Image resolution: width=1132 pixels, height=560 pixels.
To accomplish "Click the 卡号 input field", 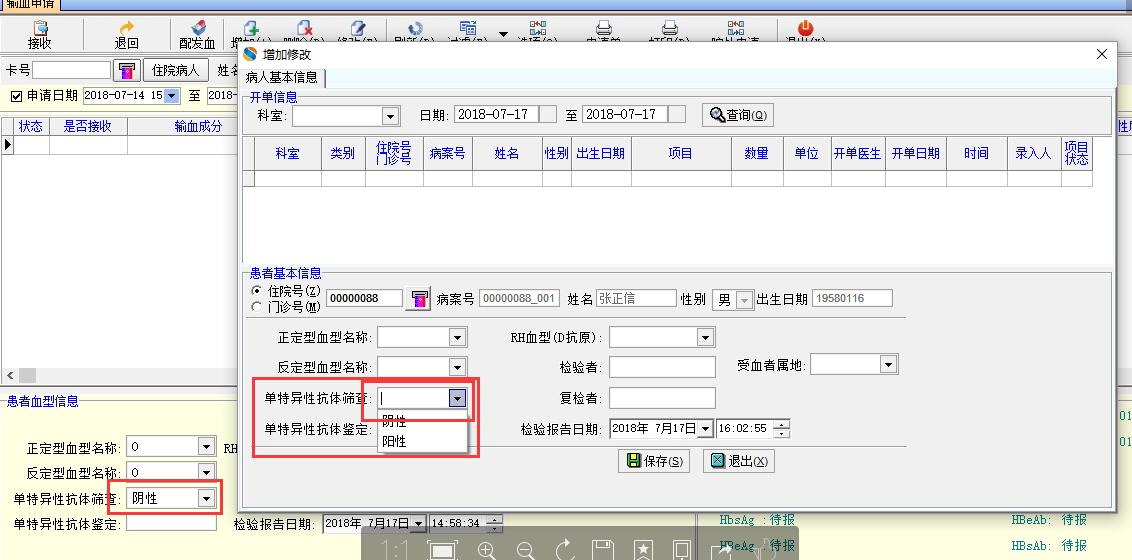I will pyautogui.click(x=71, y=70).
